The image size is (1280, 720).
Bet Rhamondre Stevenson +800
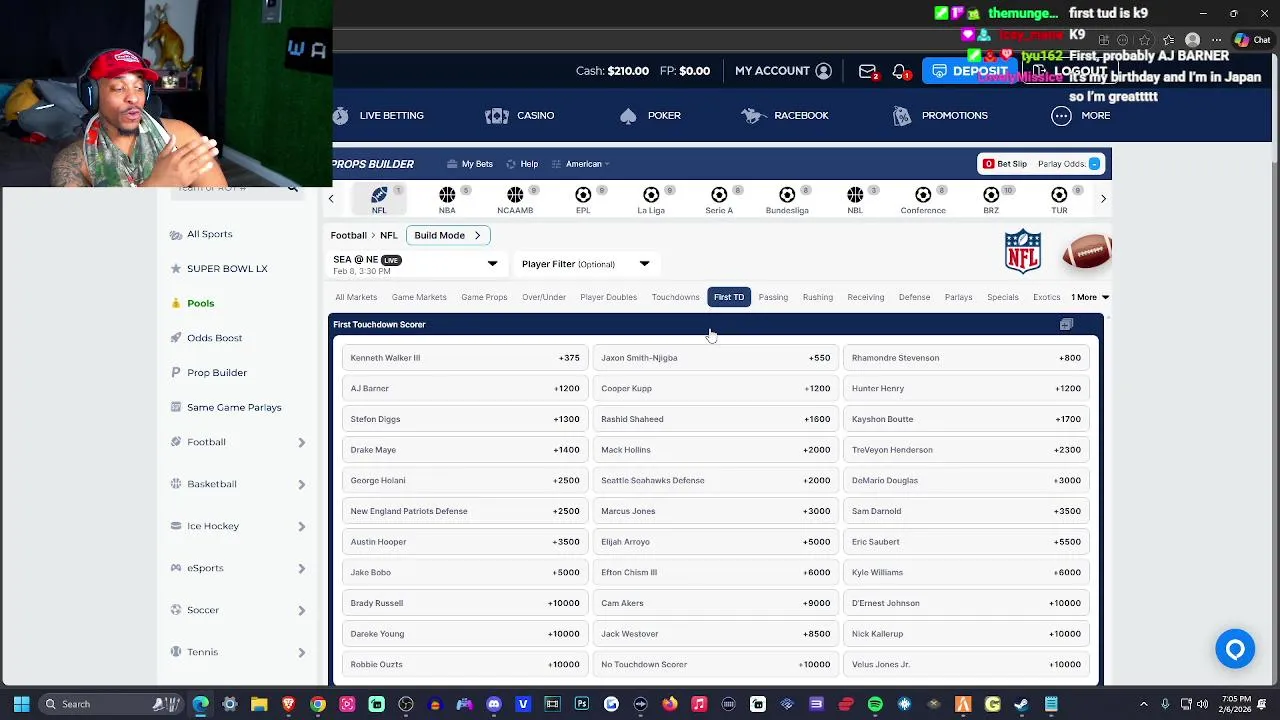966,358
